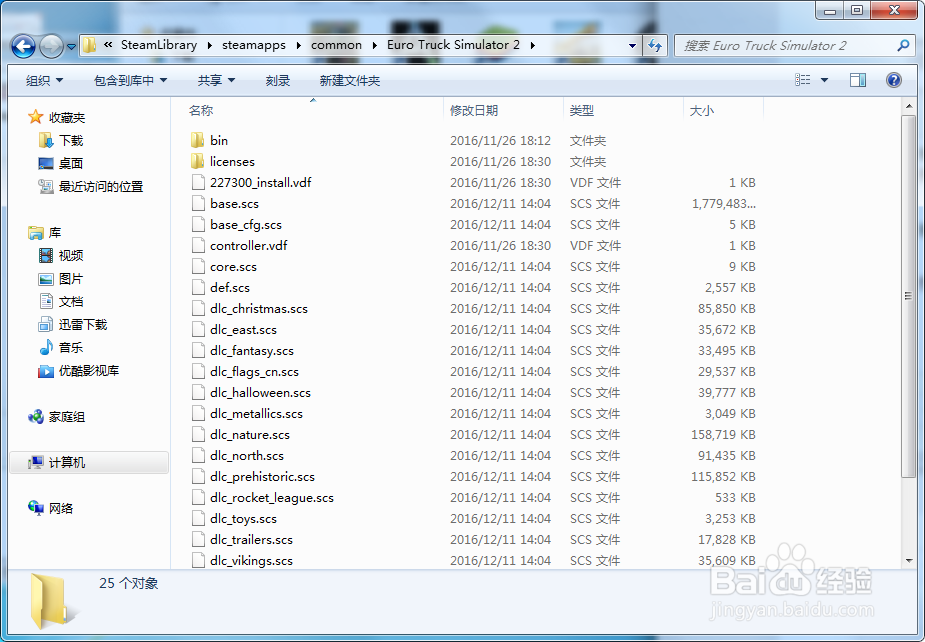This screenshot has width=925, height=642.
Task: Select the core.scs file icon
Action: click(x=198, y=267)
